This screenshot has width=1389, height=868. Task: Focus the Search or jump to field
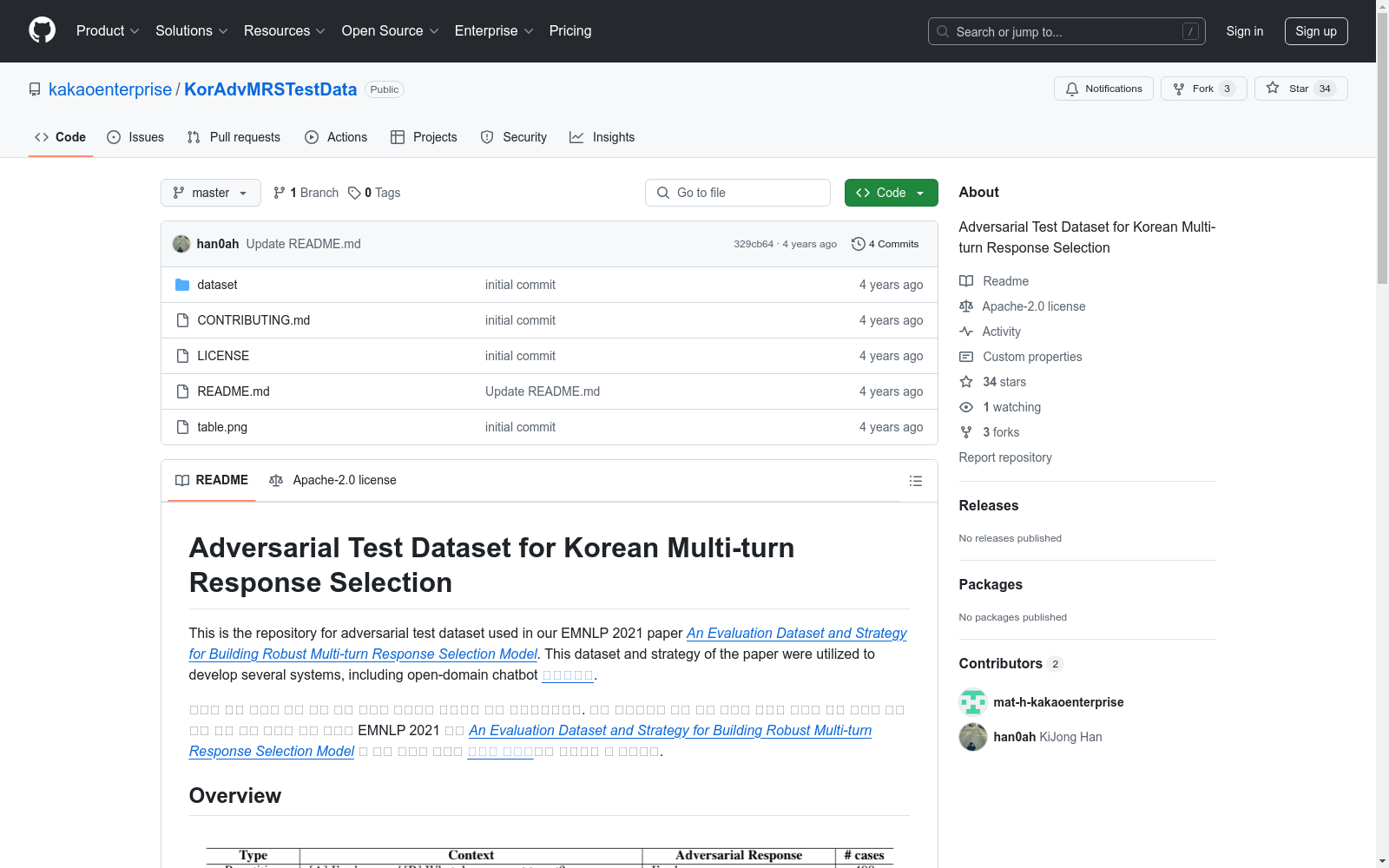pos(1067,31)
